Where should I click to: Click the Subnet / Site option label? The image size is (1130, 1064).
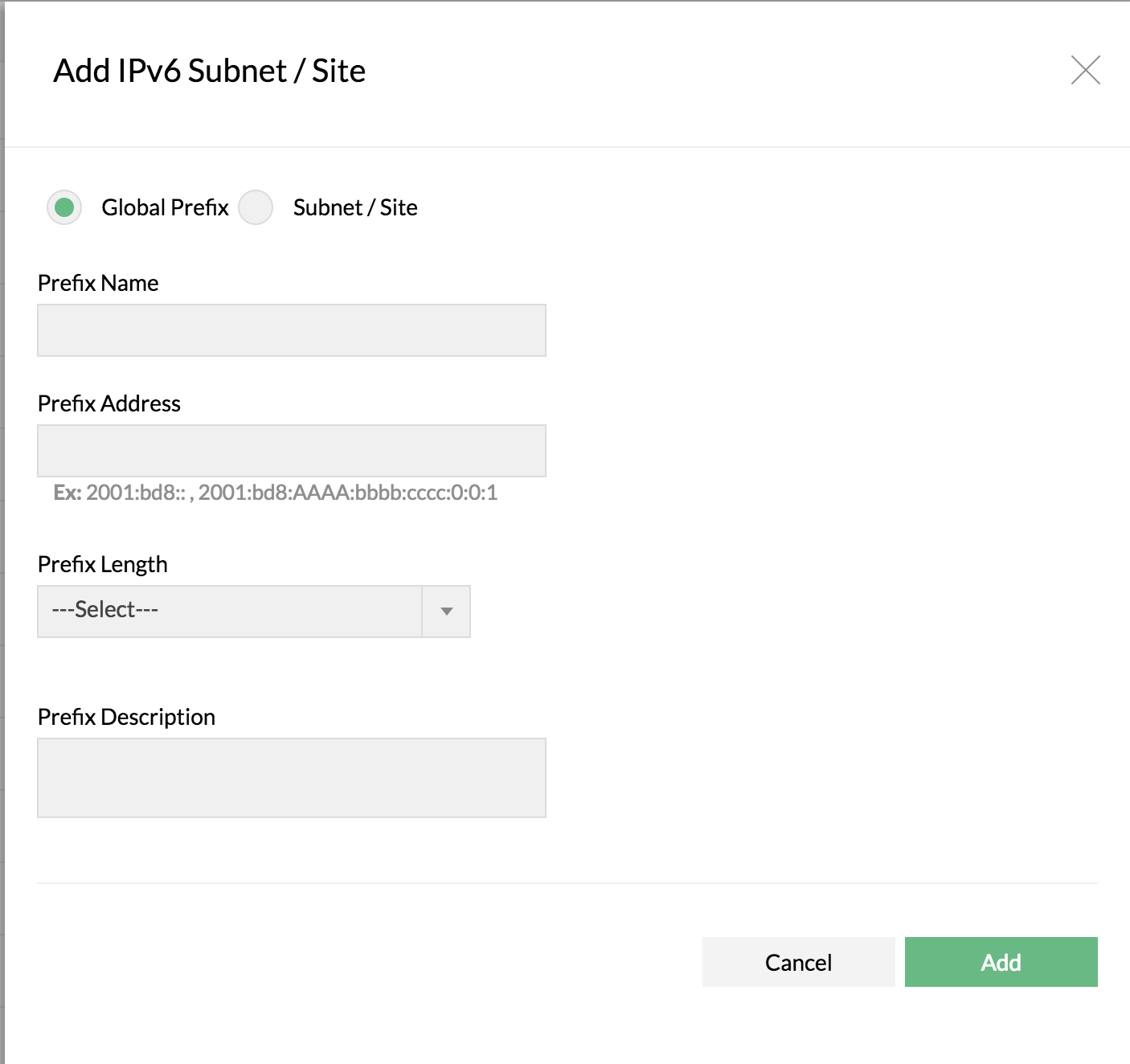355,207
